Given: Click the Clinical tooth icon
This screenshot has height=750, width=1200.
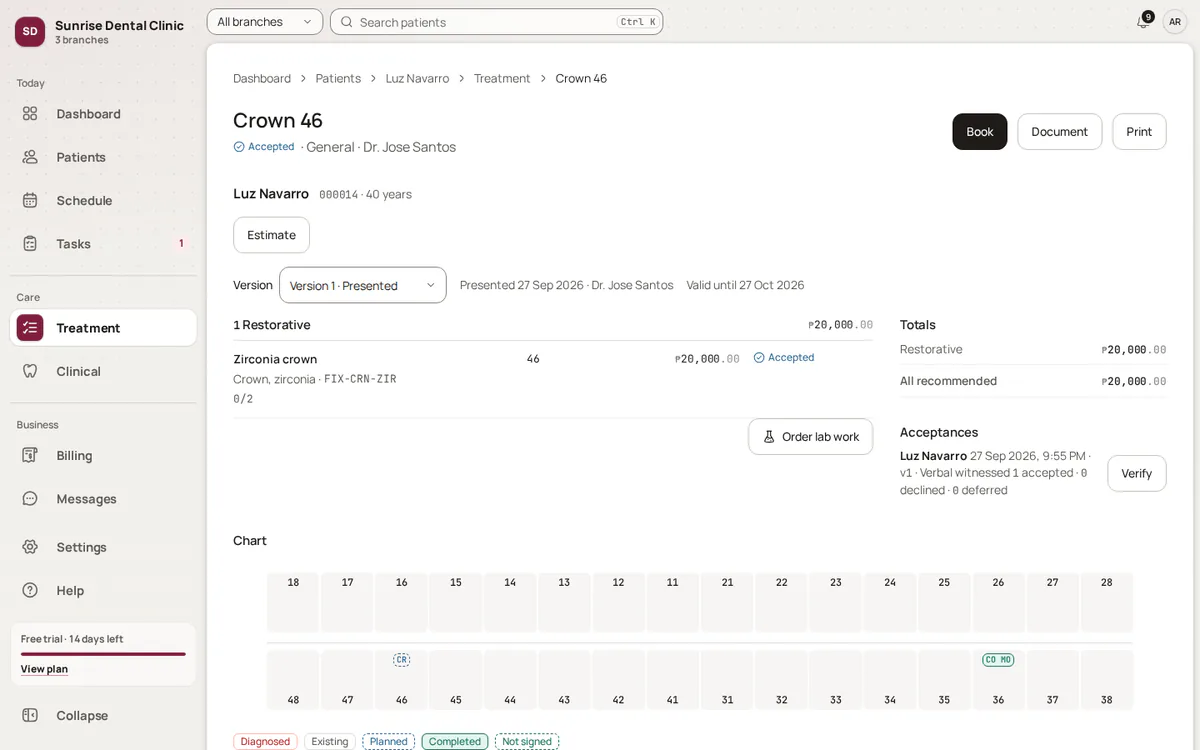Looking at the screenshot, I should (30, 371).
